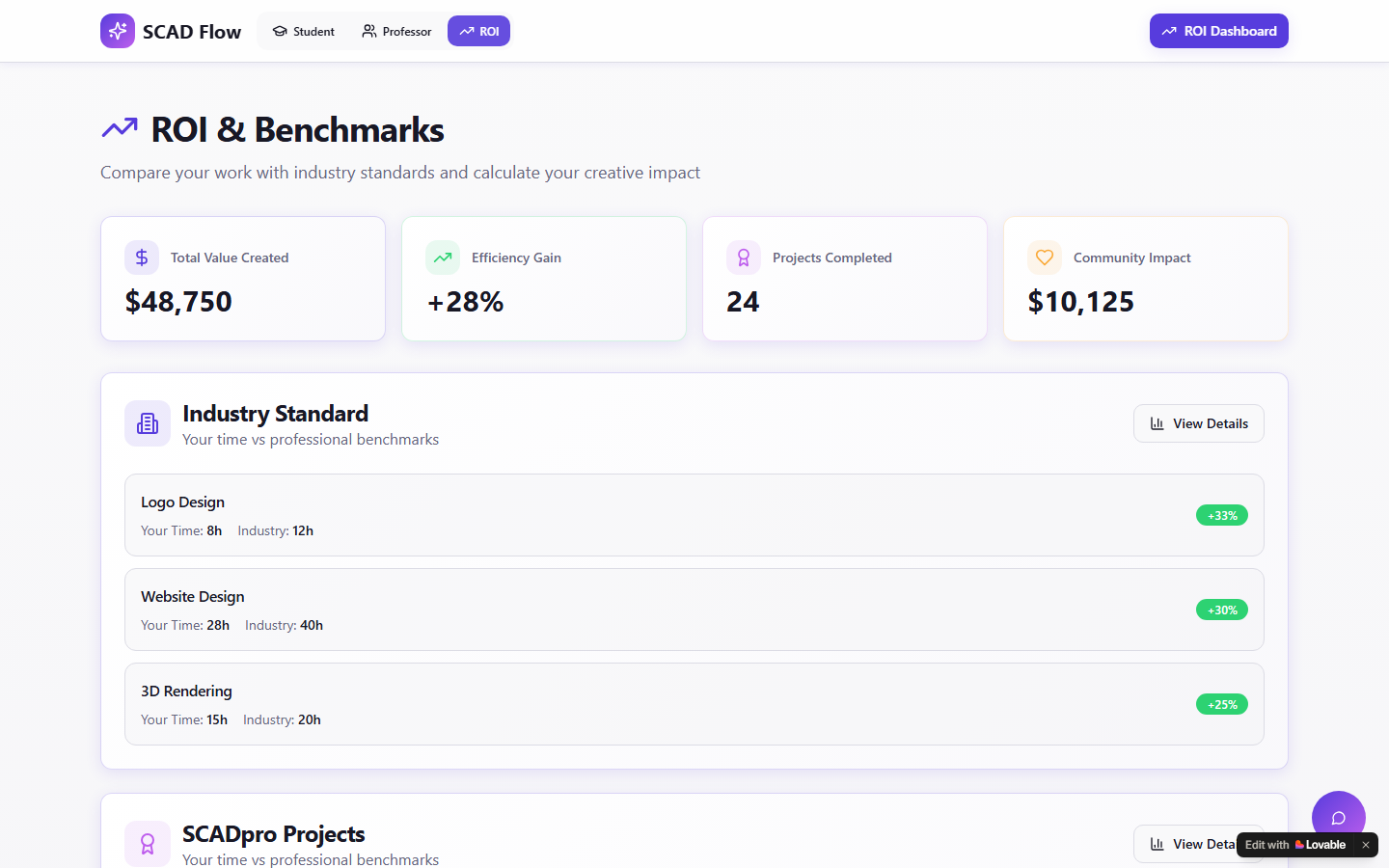Click the trending arrow icon beside ROI & Benchmarks
Viewport: 1389px width, 868px height.
coord(120,128)
